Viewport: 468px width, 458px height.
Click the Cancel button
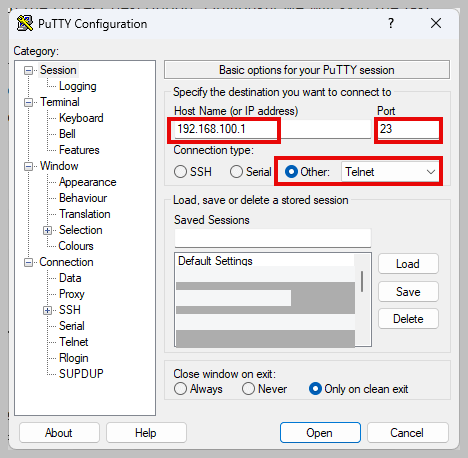[x=407, y=433]
